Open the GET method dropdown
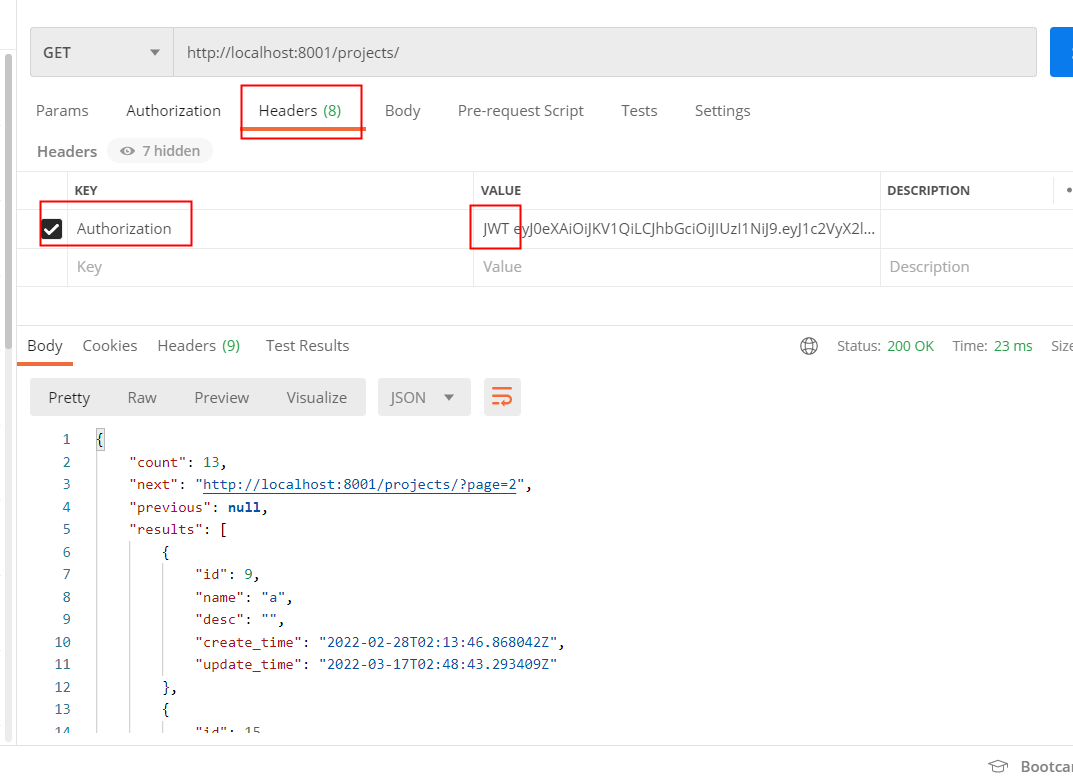Screen dimensions: 1073x776 click(x=101, y=53)
